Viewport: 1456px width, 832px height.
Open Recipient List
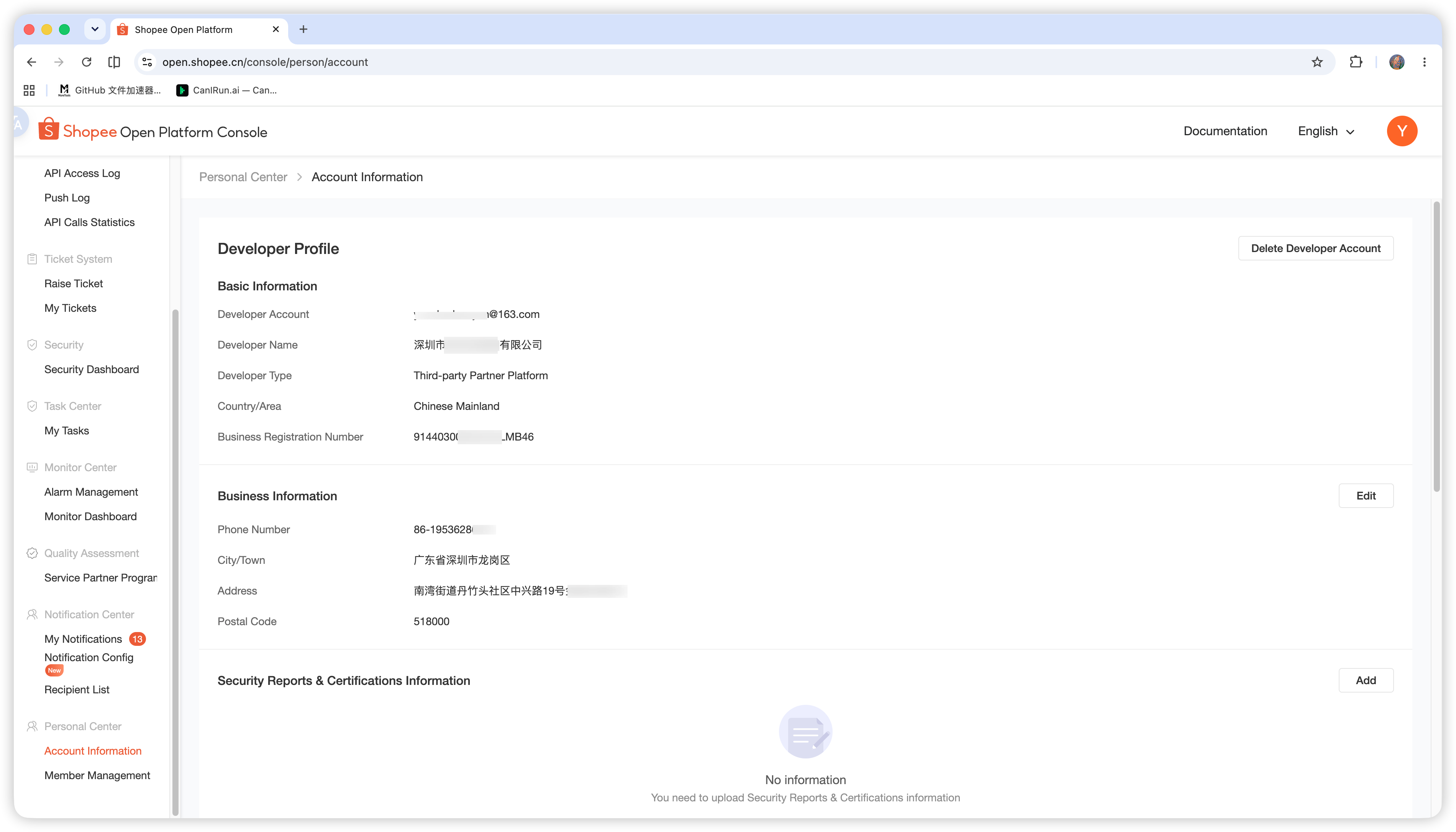point(77,689)
